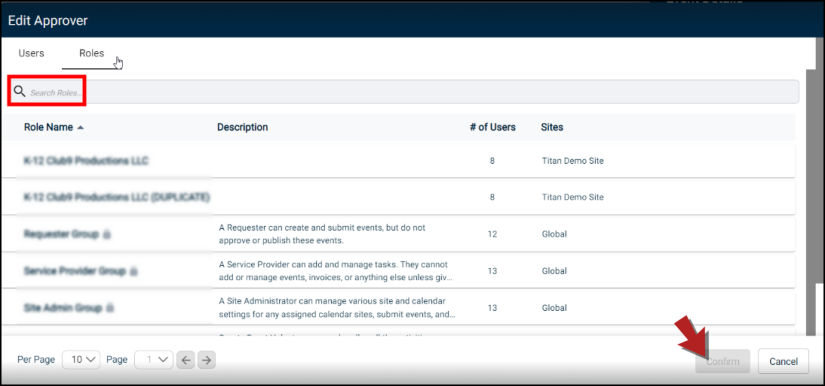The width and height of the screenshot is (825, 386).
Task: Click lock icon beside Requester Group
Action: (x=106, y=234)
